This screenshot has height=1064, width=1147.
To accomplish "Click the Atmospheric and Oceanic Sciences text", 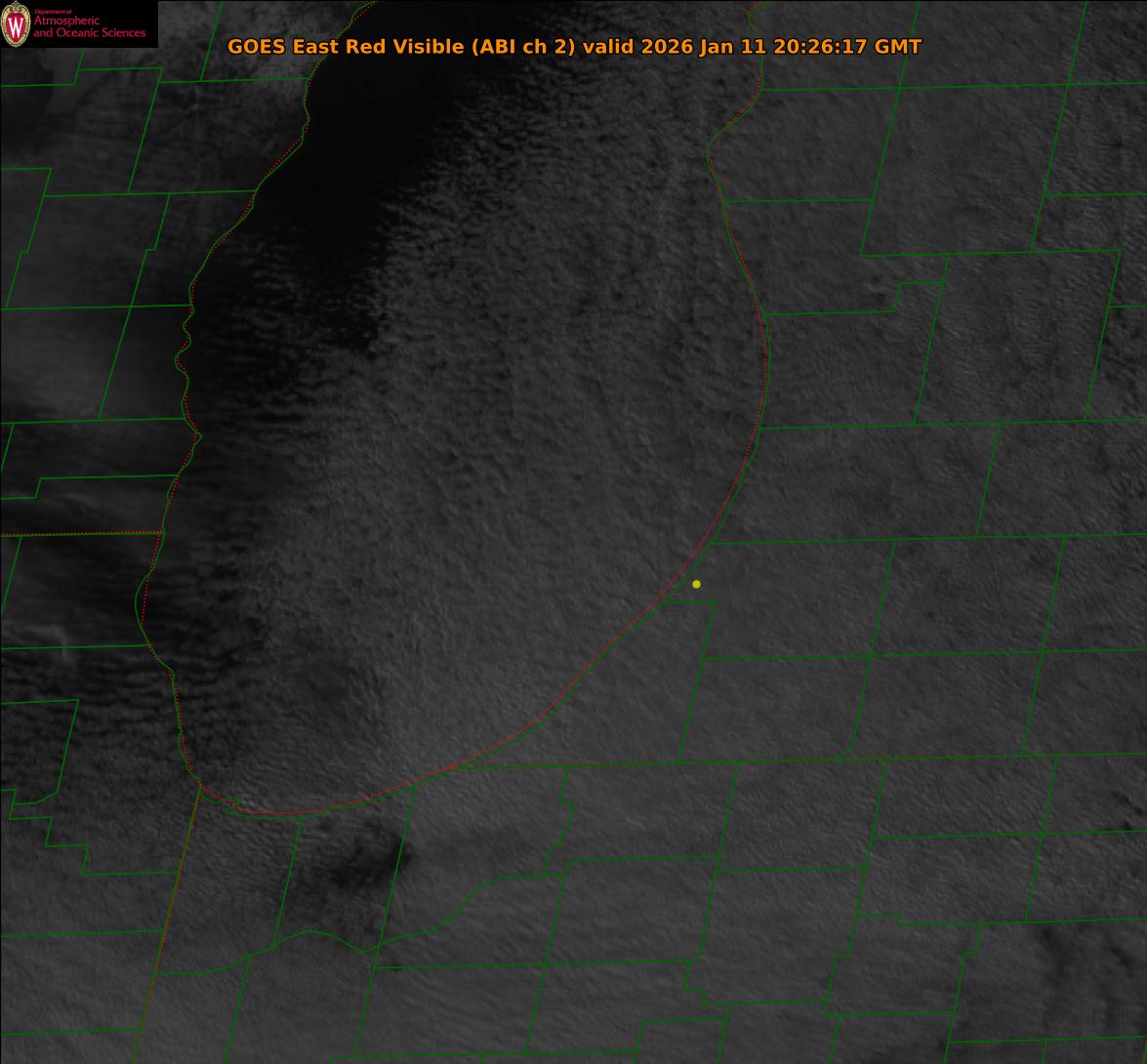I will [x=89, y=27].
